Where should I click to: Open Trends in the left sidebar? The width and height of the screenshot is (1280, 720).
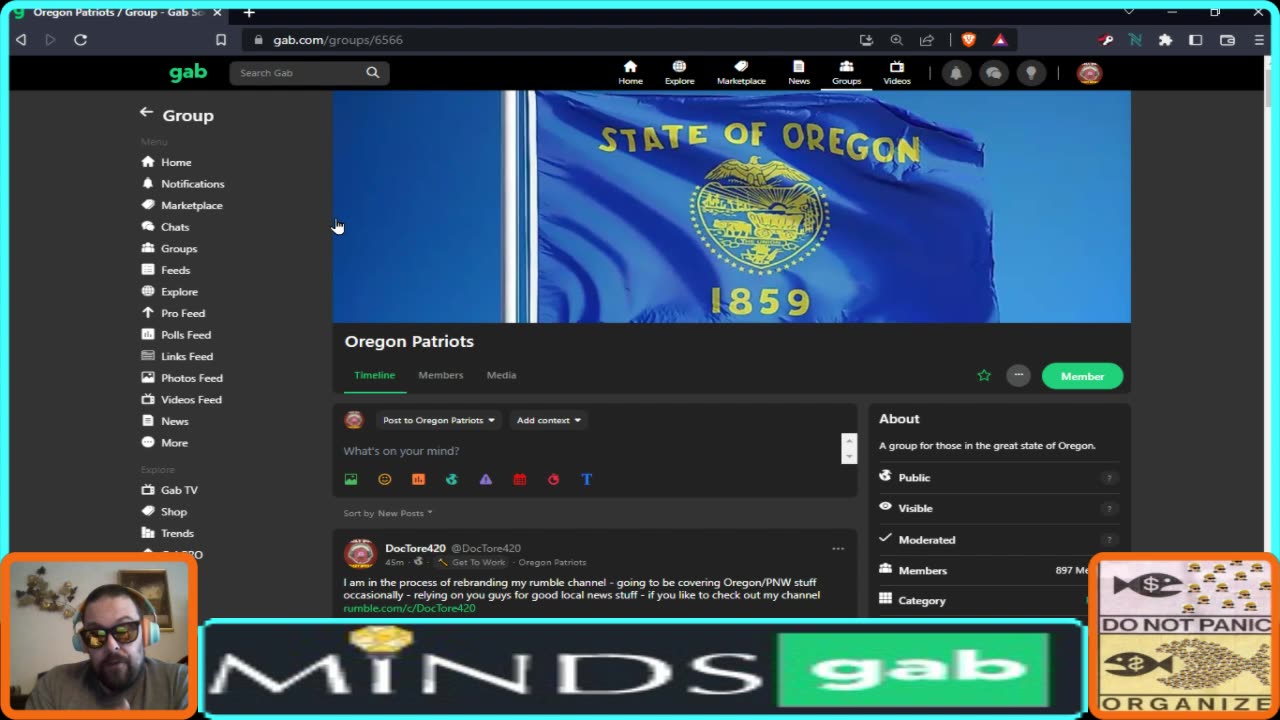click(167, 533)
